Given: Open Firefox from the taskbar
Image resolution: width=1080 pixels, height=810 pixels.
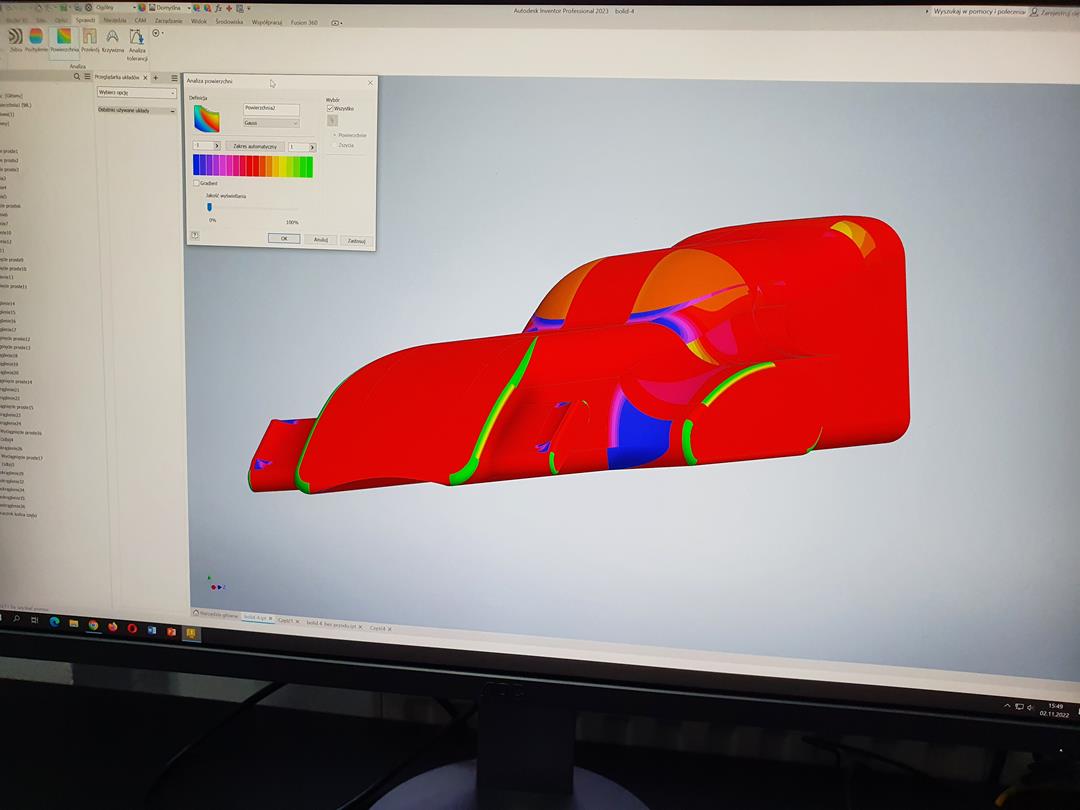Looking at the screenshot, I should point(112,627).
